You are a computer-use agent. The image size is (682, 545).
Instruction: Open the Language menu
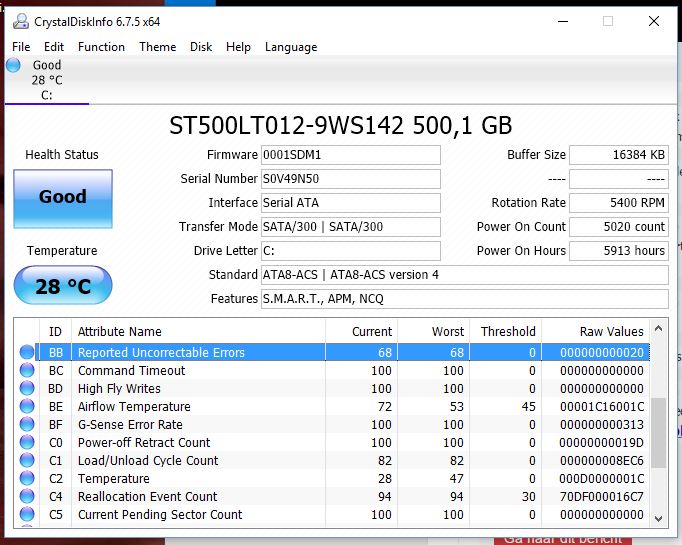point(291,47)
